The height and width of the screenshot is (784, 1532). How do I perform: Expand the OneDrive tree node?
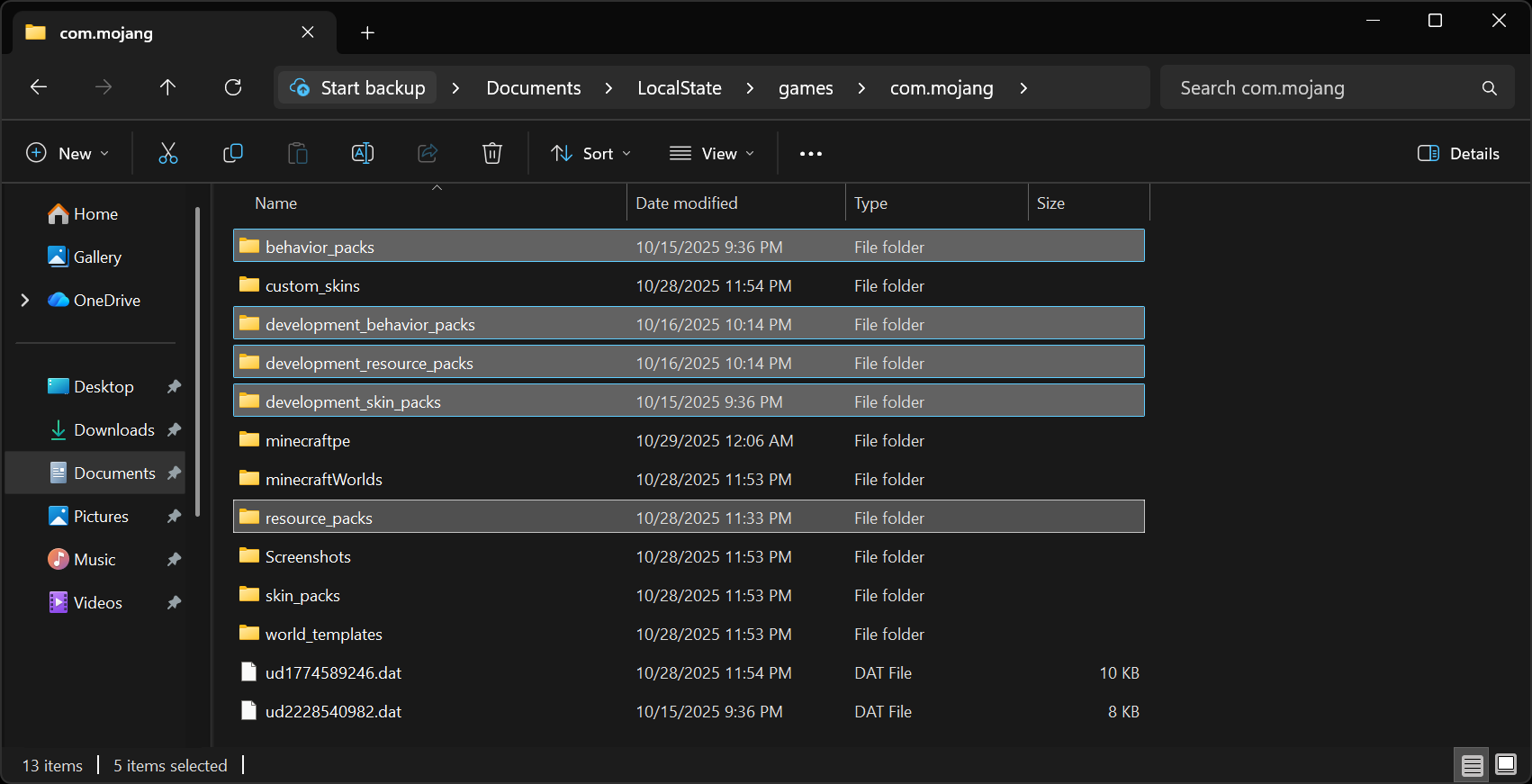click(25, 300)
